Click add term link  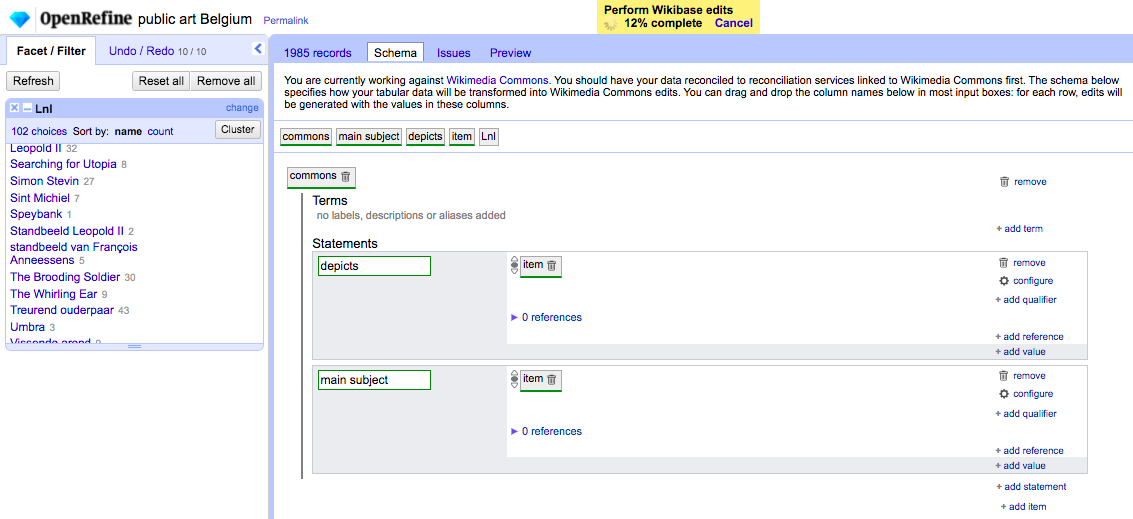click(x=1020, y=228)
